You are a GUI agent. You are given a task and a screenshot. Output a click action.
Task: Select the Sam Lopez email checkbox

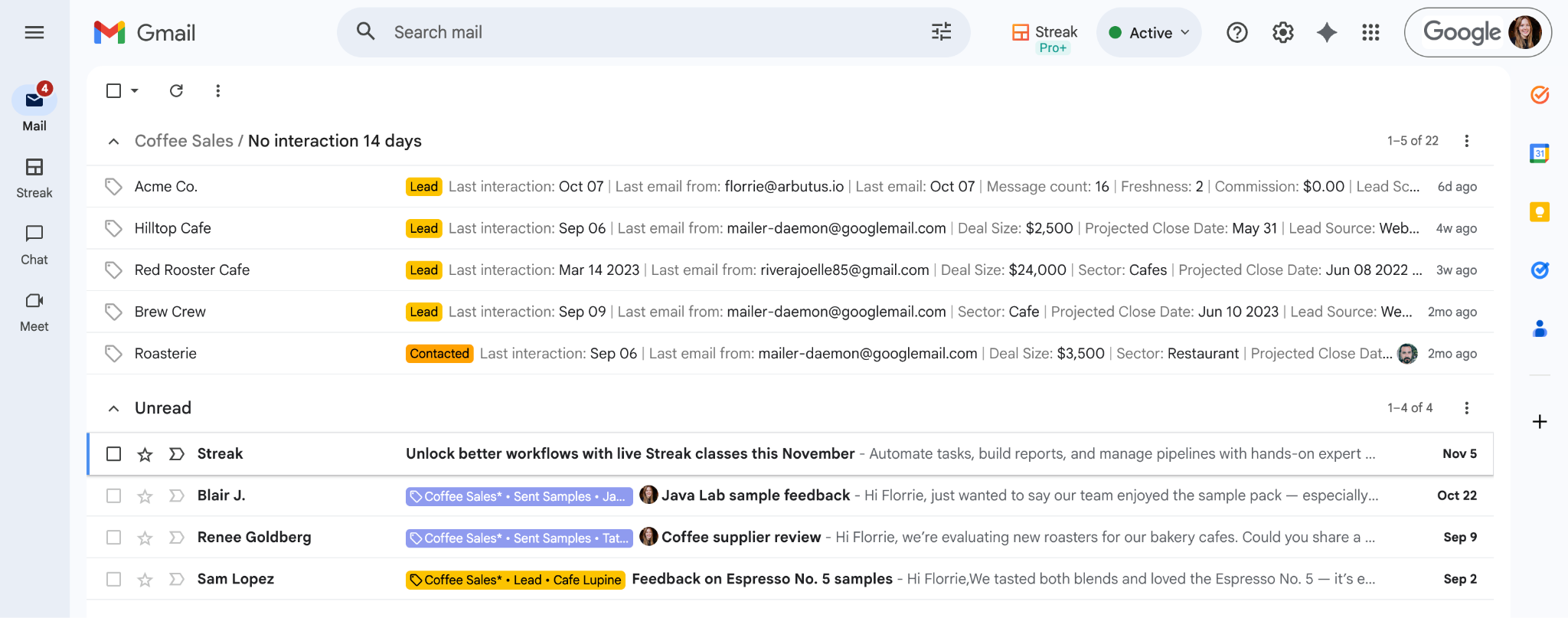[x=114, y=579]
